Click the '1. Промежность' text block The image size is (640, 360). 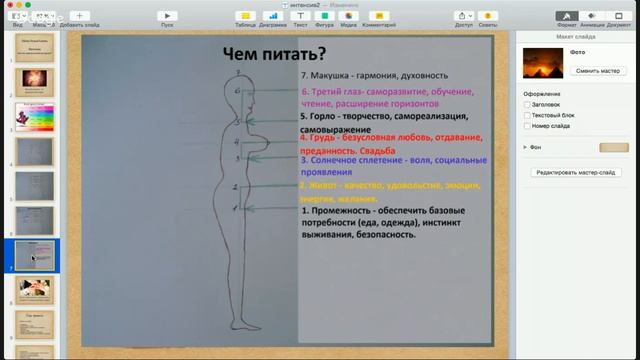click(383, 222)
